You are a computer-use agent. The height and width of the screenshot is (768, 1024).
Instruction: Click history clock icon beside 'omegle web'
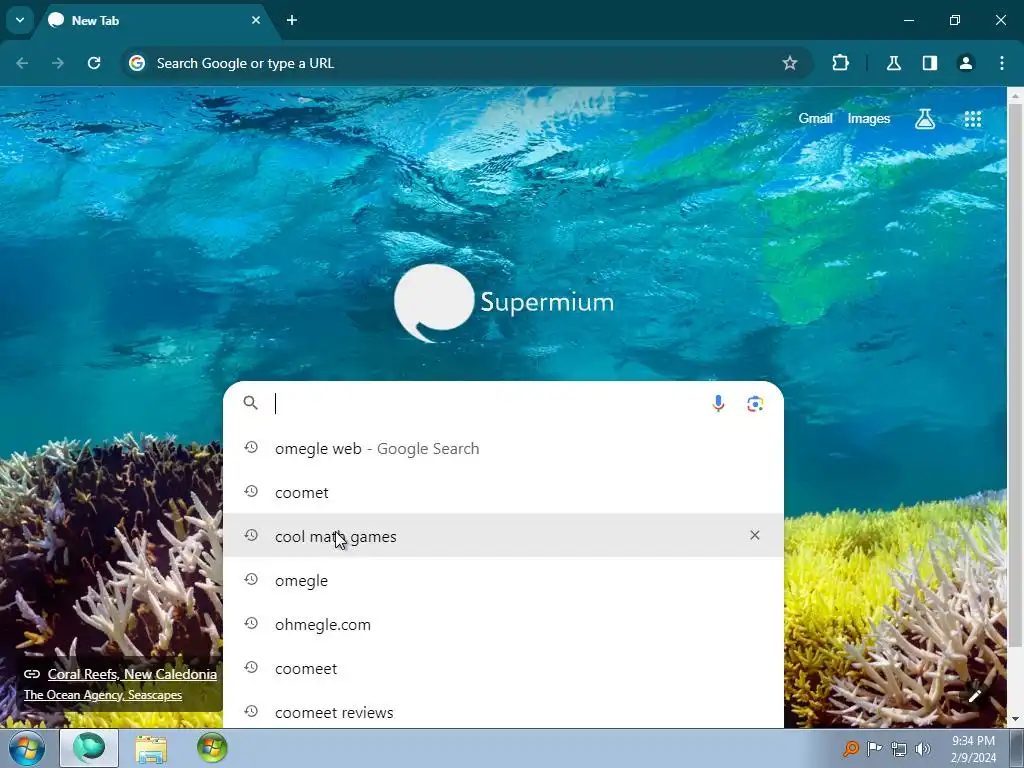pos(251,447)
